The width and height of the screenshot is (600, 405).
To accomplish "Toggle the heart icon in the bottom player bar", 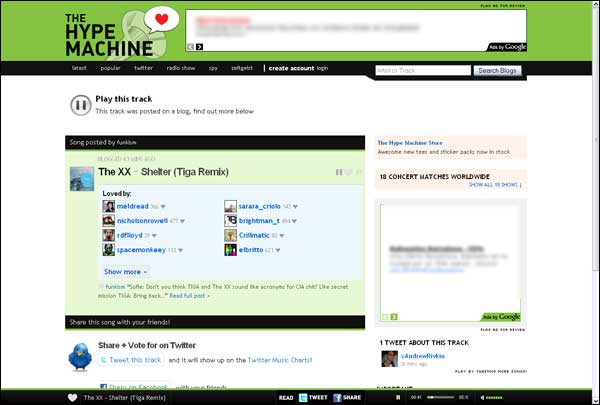I will tap(72, 397).
